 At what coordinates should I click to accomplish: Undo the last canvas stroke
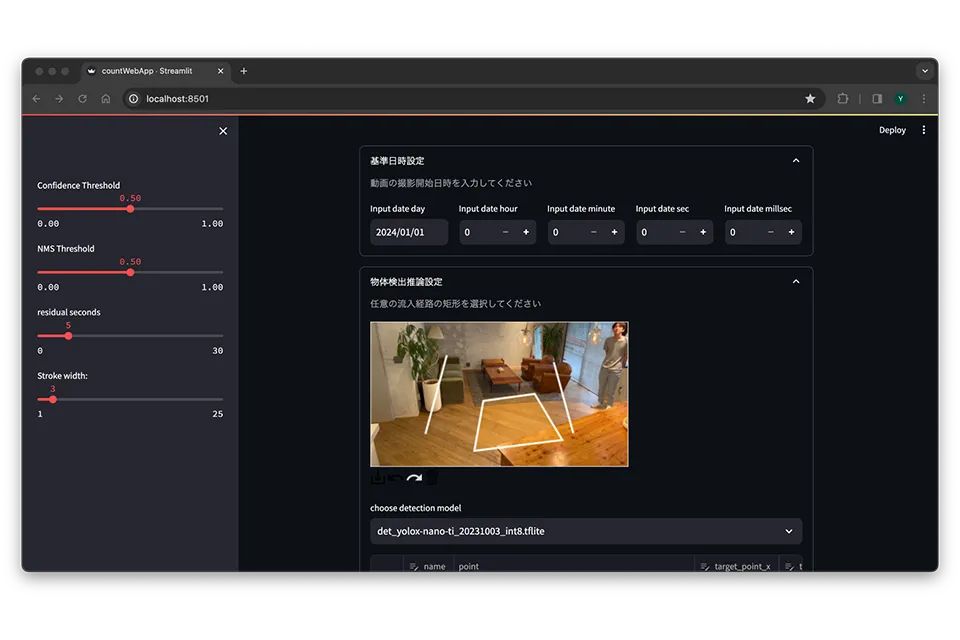pos(396,478)
